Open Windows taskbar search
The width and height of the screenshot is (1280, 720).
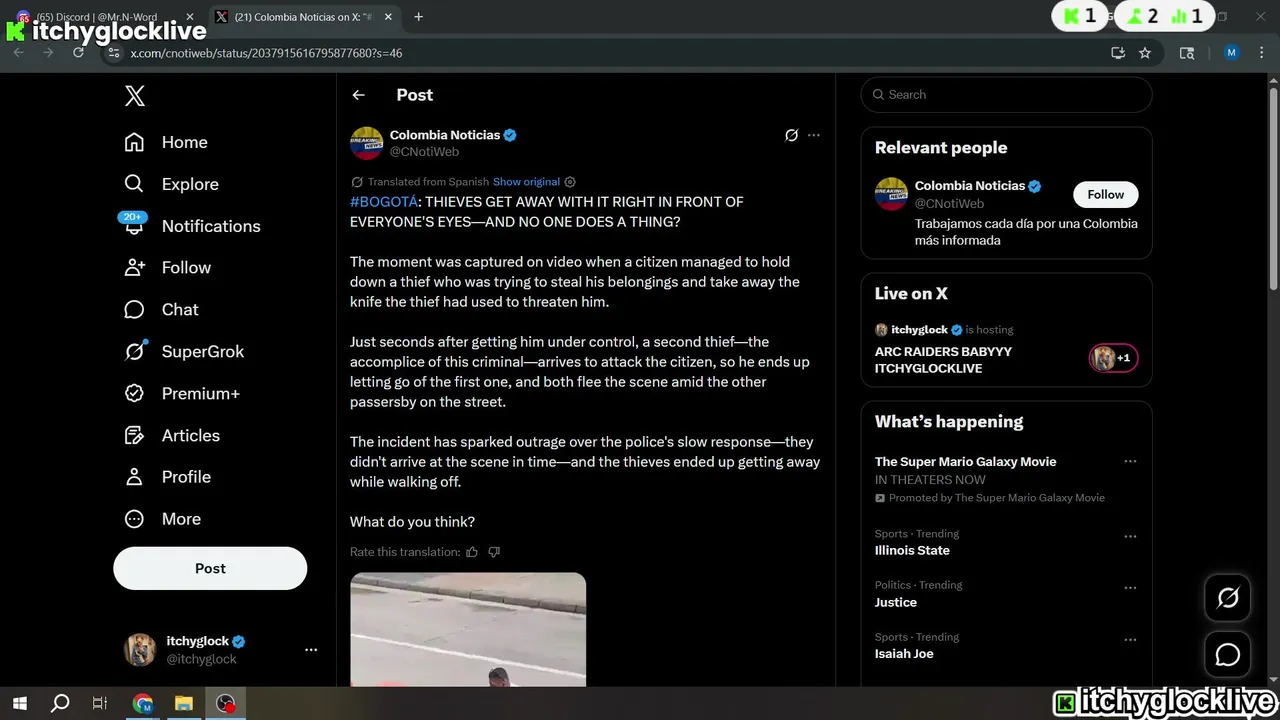60,703
